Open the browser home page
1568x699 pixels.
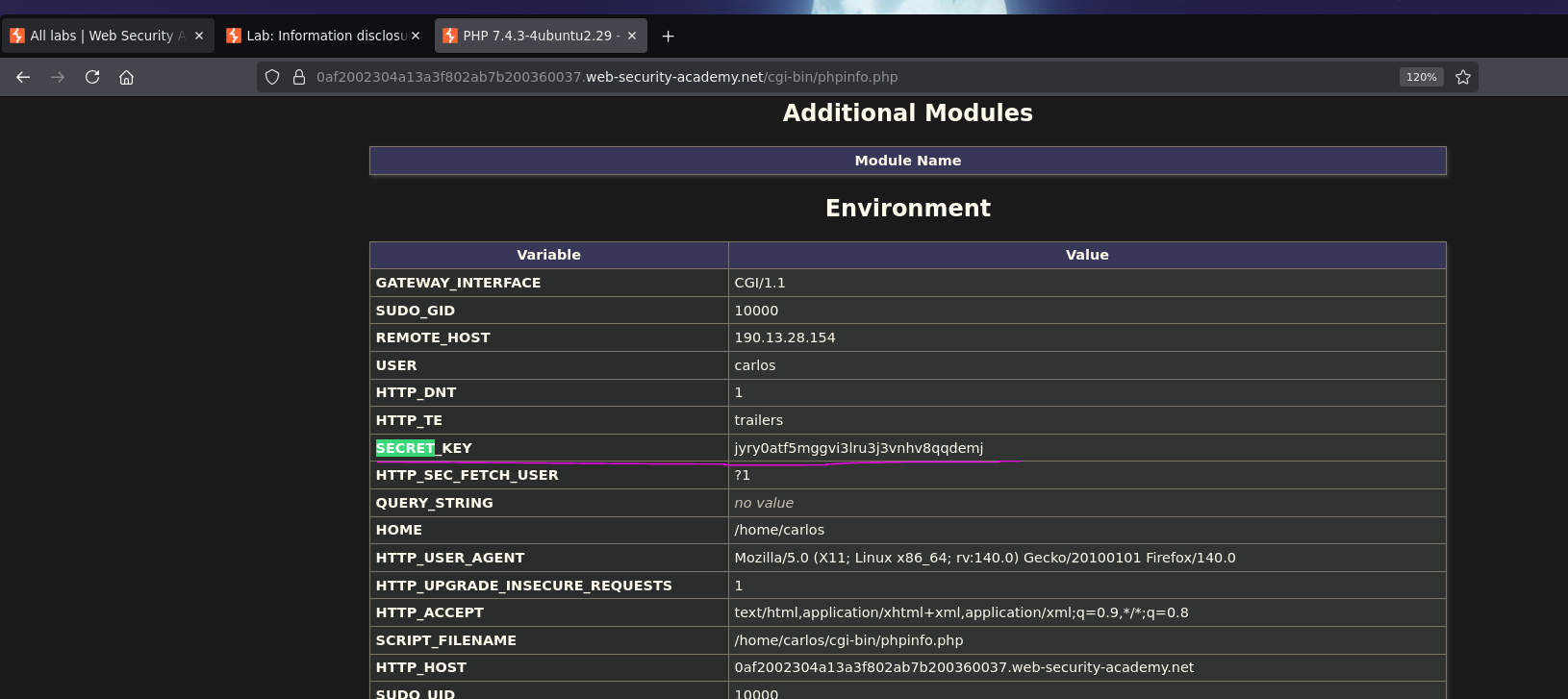[x=126, y=77]
